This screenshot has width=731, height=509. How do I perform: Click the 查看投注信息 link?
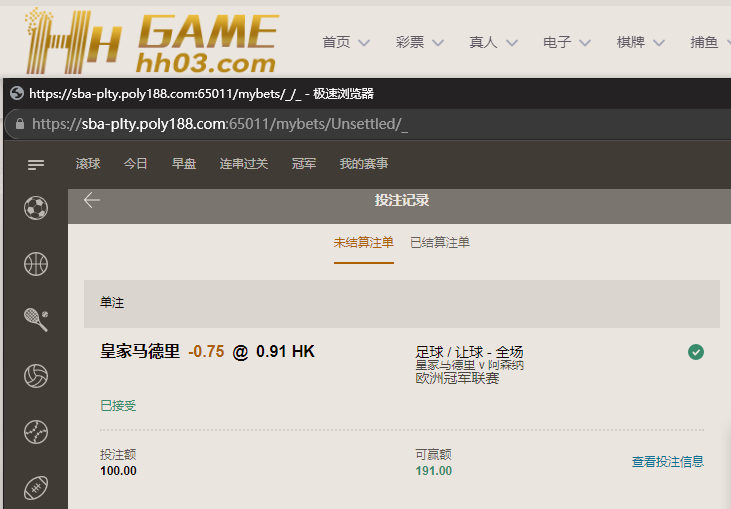click(667, 462)
